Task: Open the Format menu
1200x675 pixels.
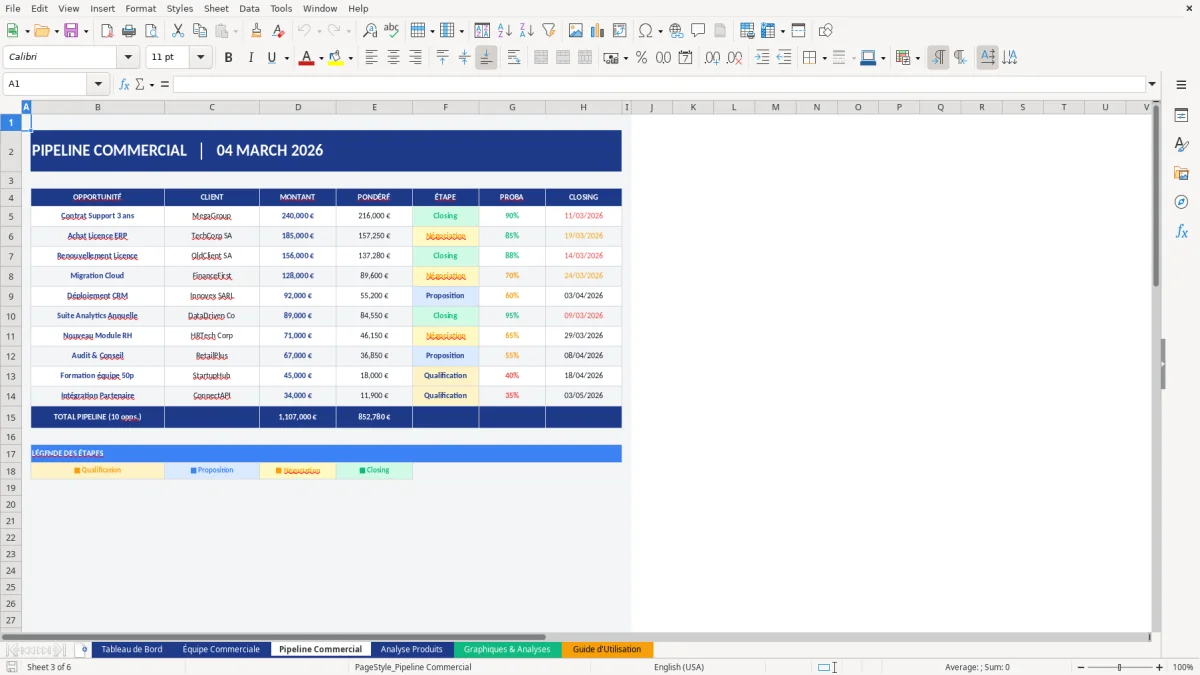Action: (140, 8)
